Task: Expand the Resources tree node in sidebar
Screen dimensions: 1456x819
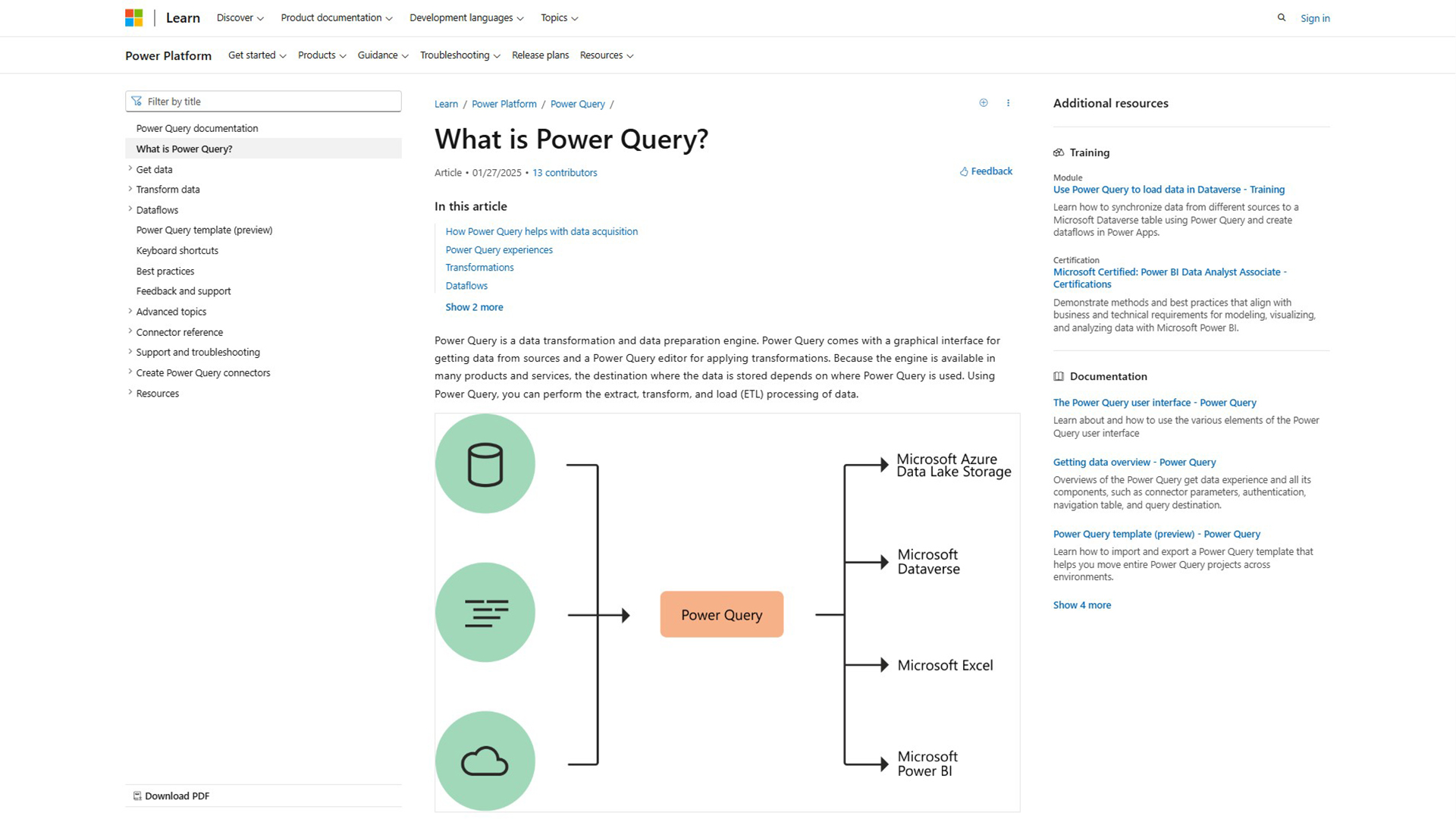Action: (130, 393)
